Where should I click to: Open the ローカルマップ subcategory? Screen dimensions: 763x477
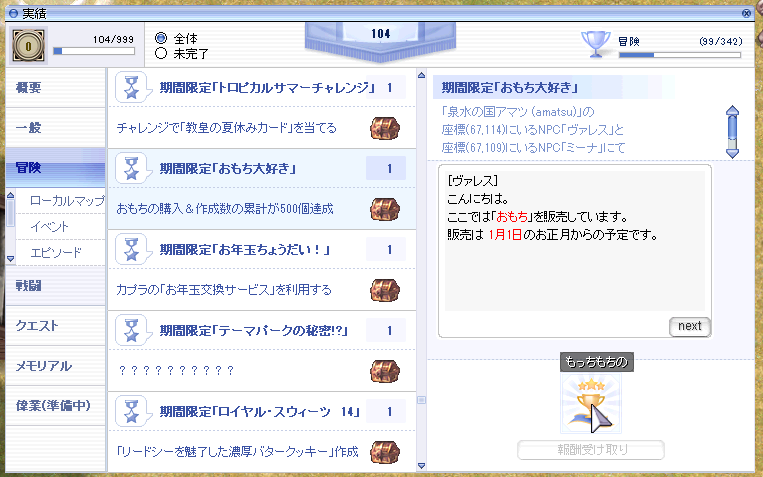click(x=67, y=201)
